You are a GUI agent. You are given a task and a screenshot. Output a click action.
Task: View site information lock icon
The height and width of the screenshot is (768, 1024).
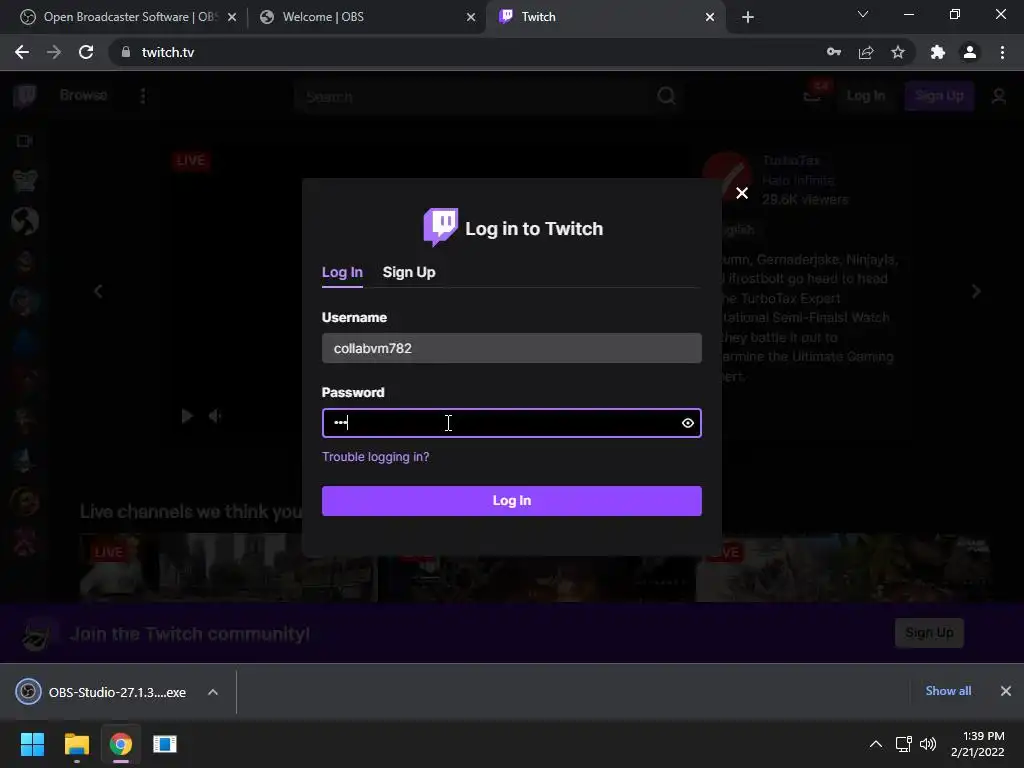pyautogui.click(x=126, y=52)
